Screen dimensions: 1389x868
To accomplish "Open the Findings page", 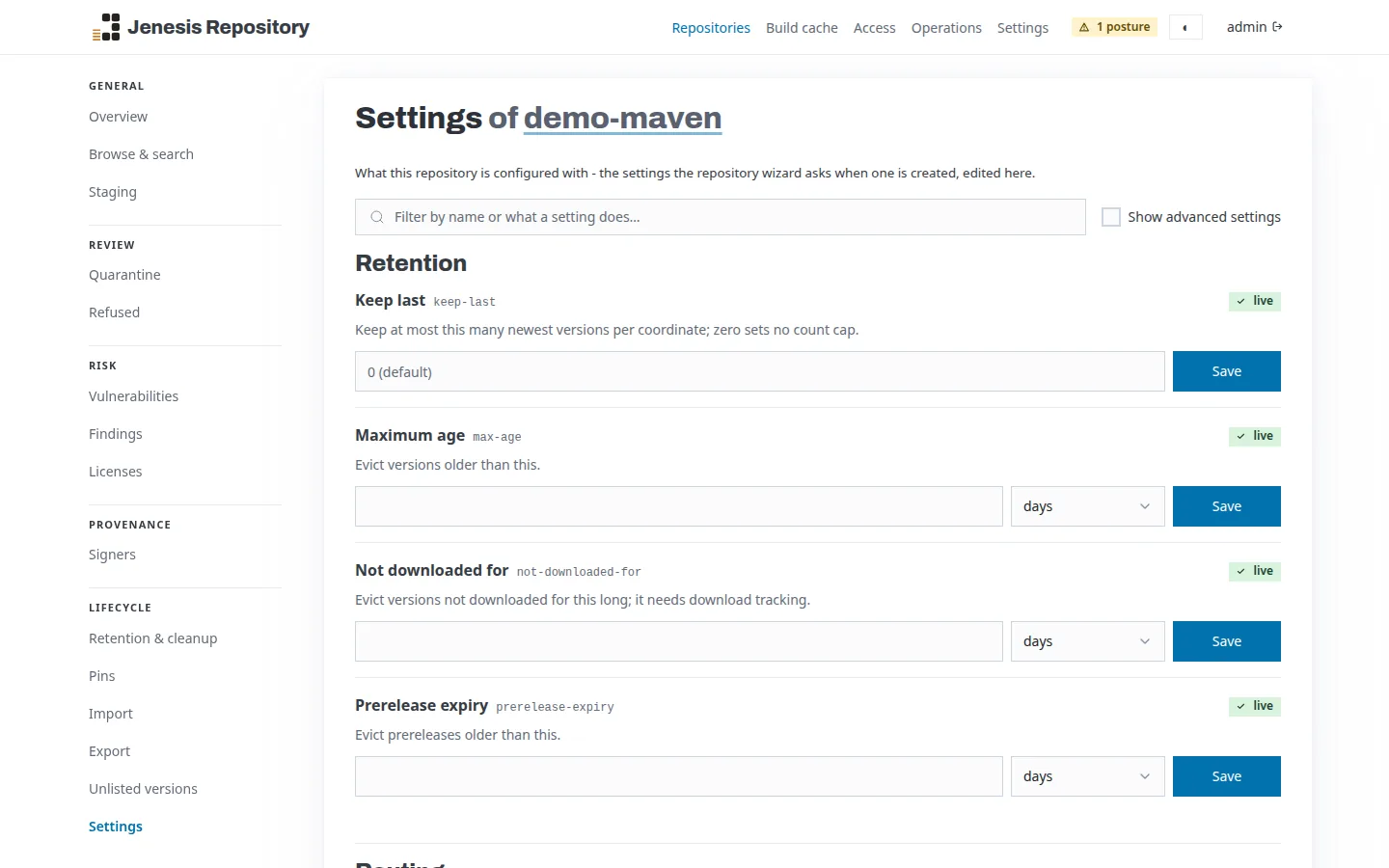I will [x=116, y=434].
